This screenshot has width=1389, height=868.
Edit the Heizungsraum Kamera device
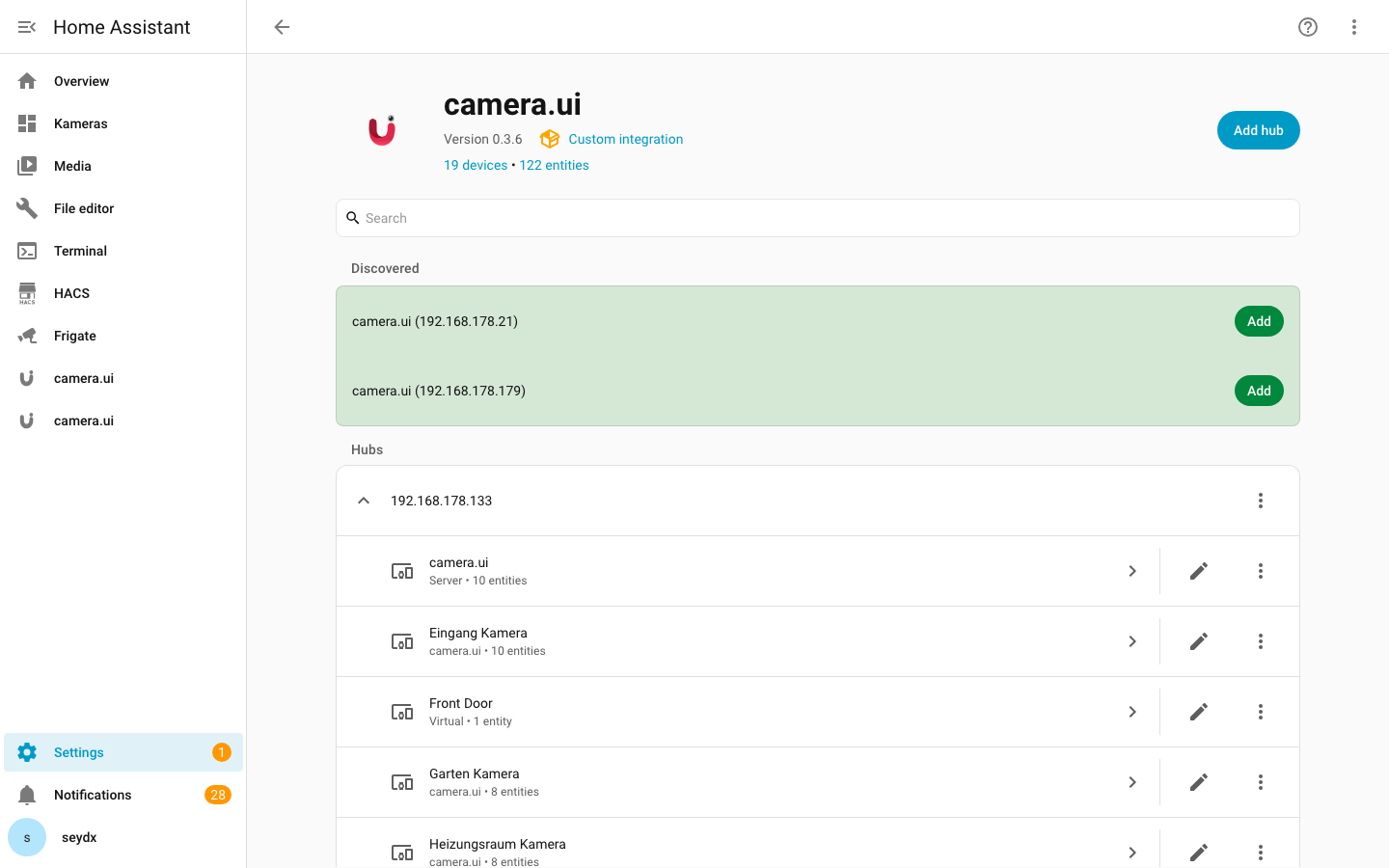[x=1199, y=853]
